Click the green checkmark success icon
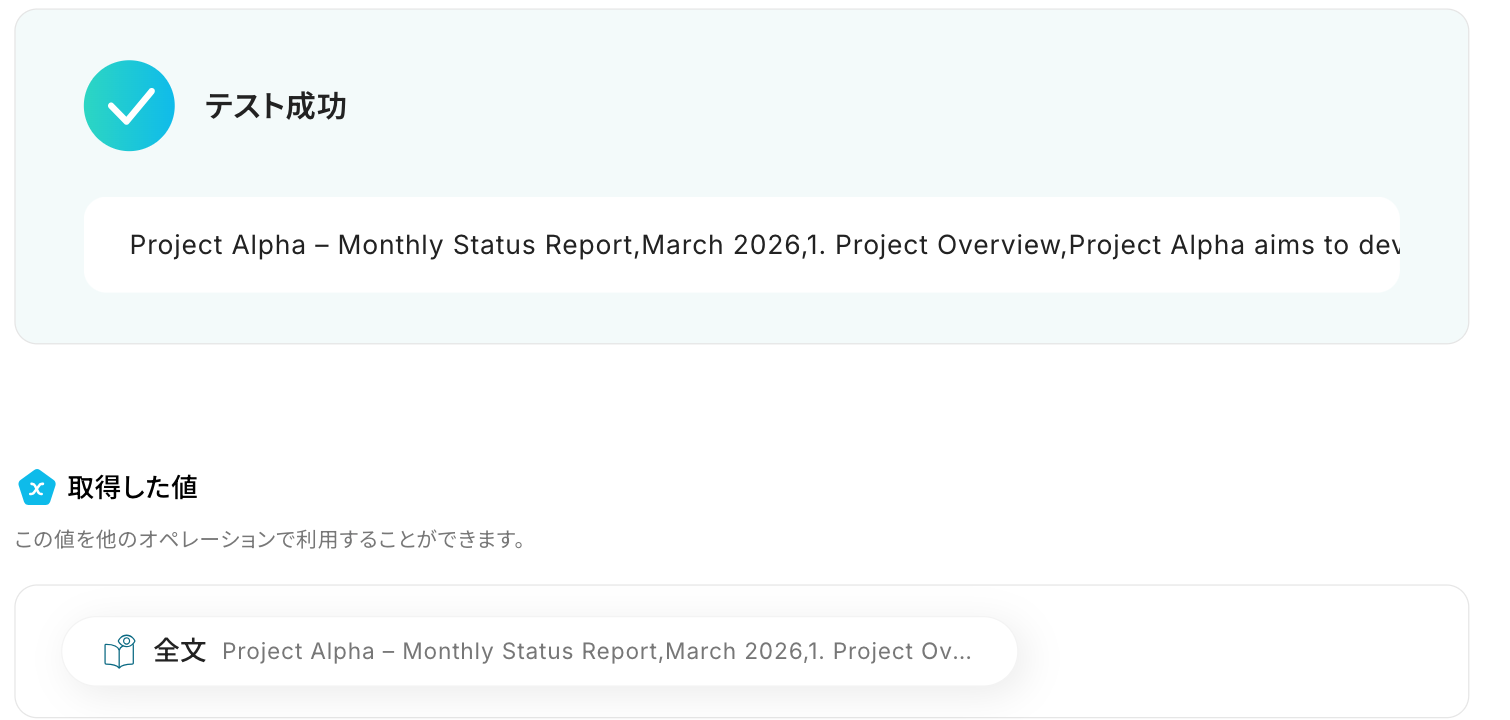1510x720 pixels. [129, 106]
